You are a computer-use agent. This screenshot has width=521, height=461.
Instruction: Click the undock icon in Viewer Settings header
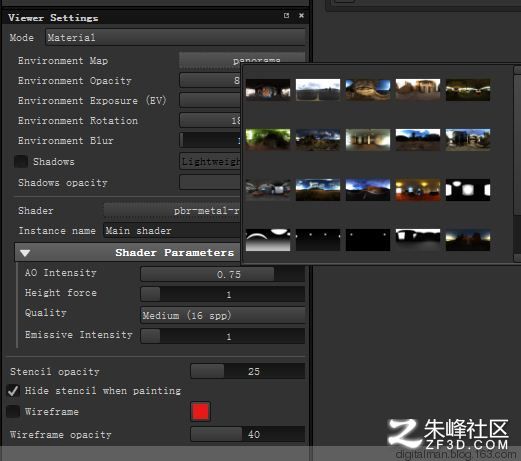pos(286,16)
